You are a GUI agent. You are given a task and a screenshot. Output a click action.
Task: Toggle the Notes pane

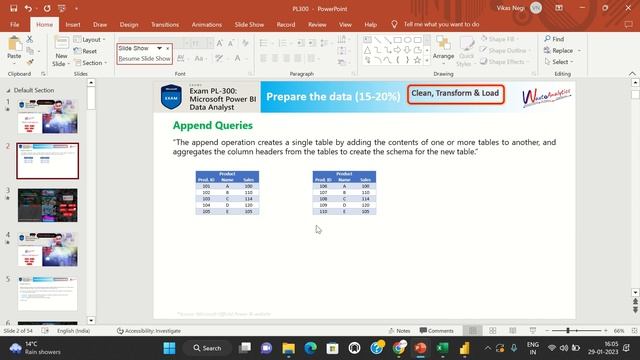(400, 331)
